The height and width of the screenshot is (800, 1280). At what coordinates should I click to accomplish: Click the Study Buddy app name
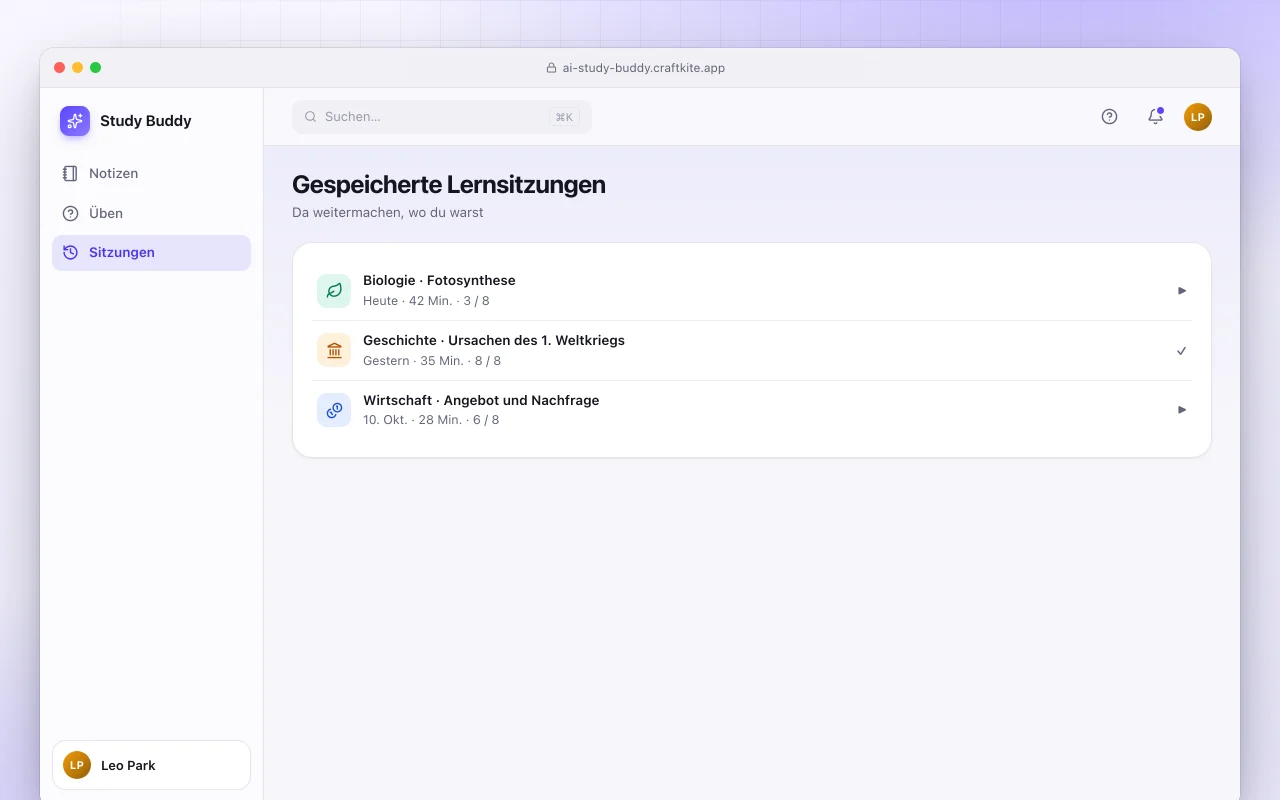pos(146,121)
